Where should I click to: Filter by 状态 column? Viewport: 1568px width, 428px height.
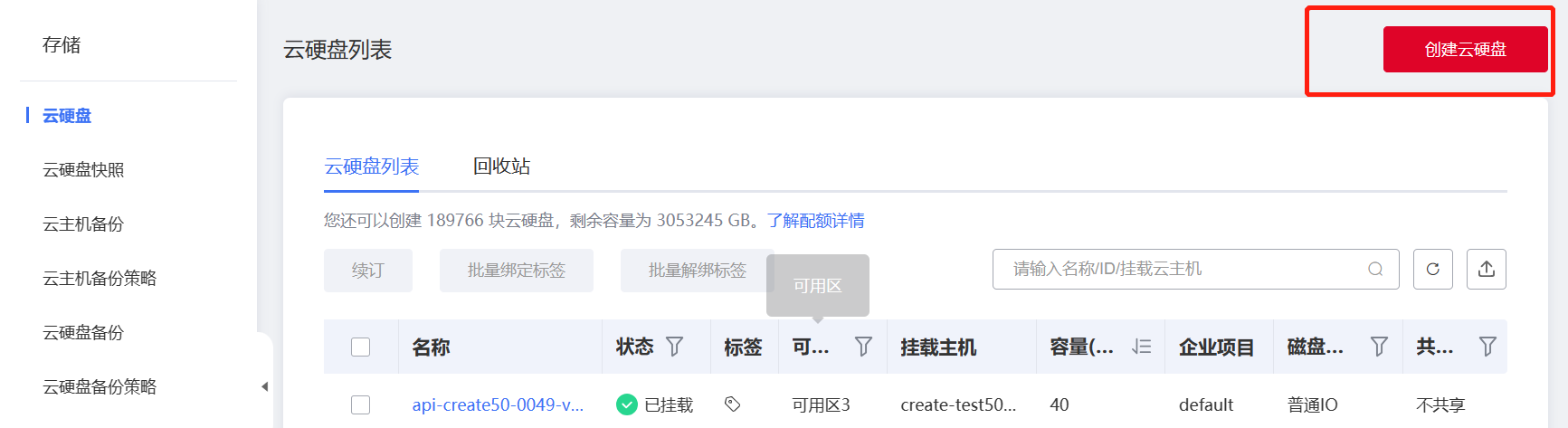click(x=675, y=347)
